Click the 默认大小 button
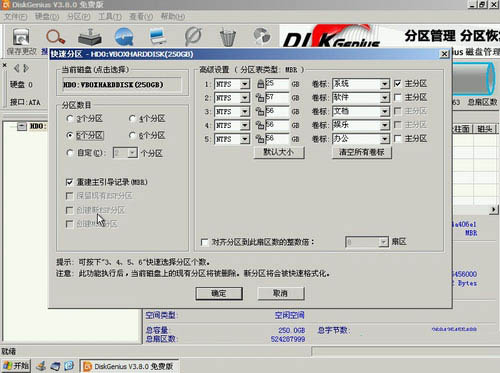Viewport: 500px width, 373px height. tap(279, 152)
